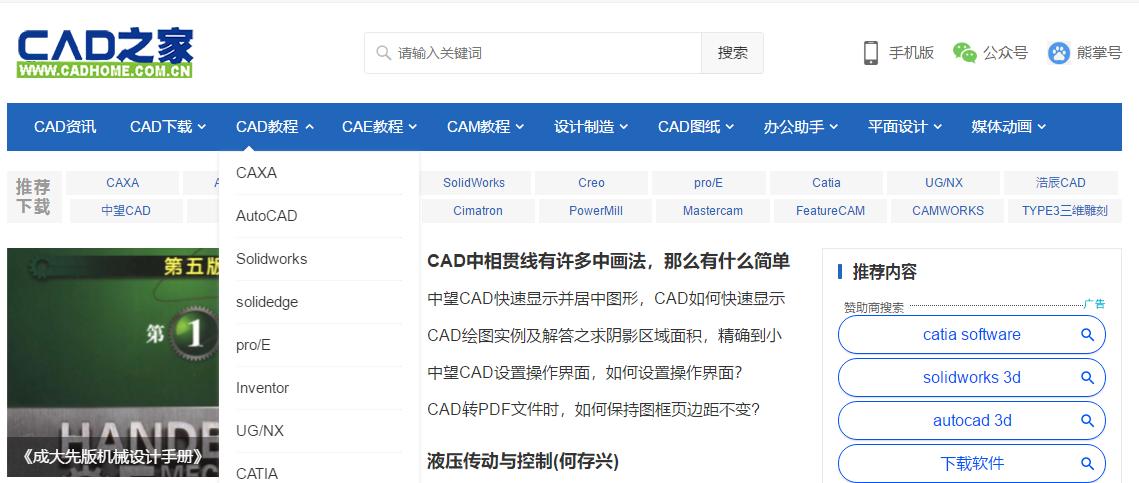
Task: Click the 广告 ad label
Action: pos(1095,304)
